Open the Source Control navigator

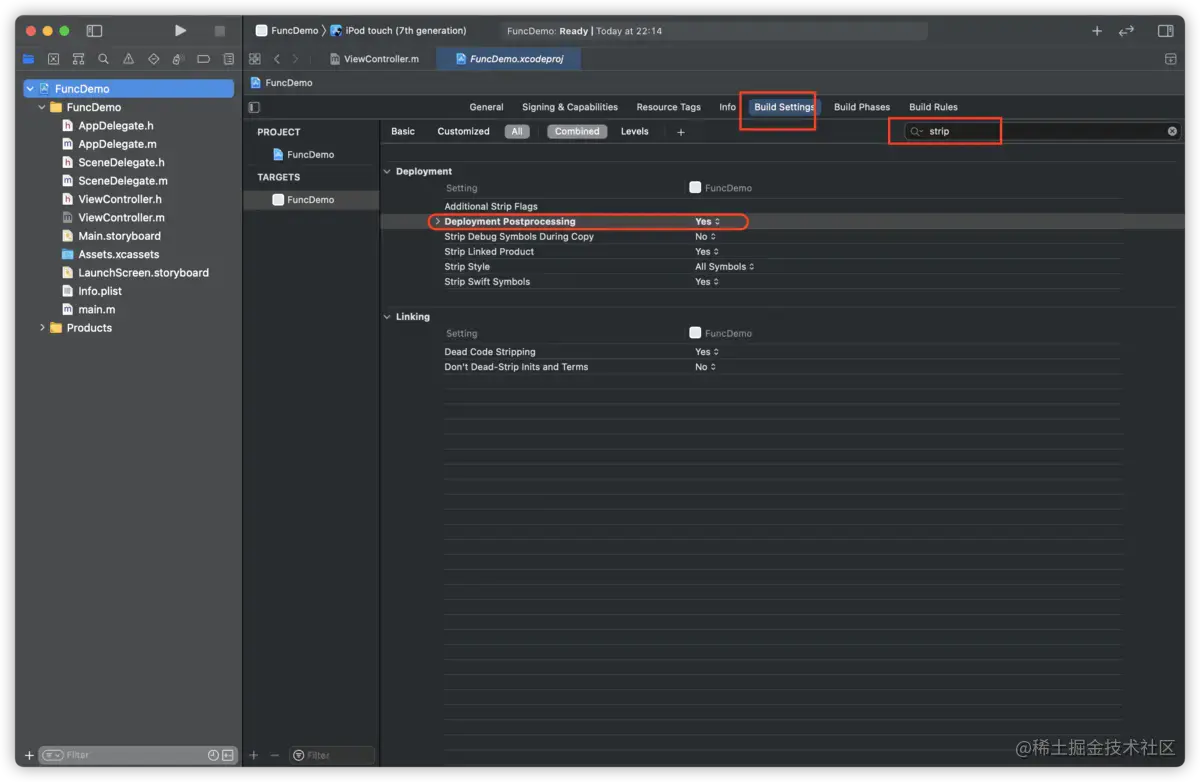(53, 59)
